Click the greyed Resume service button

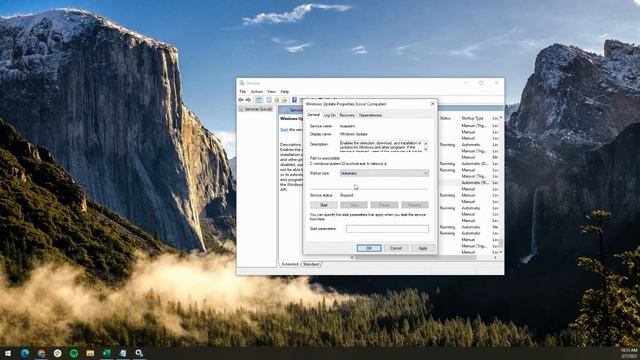pos(415,205)
